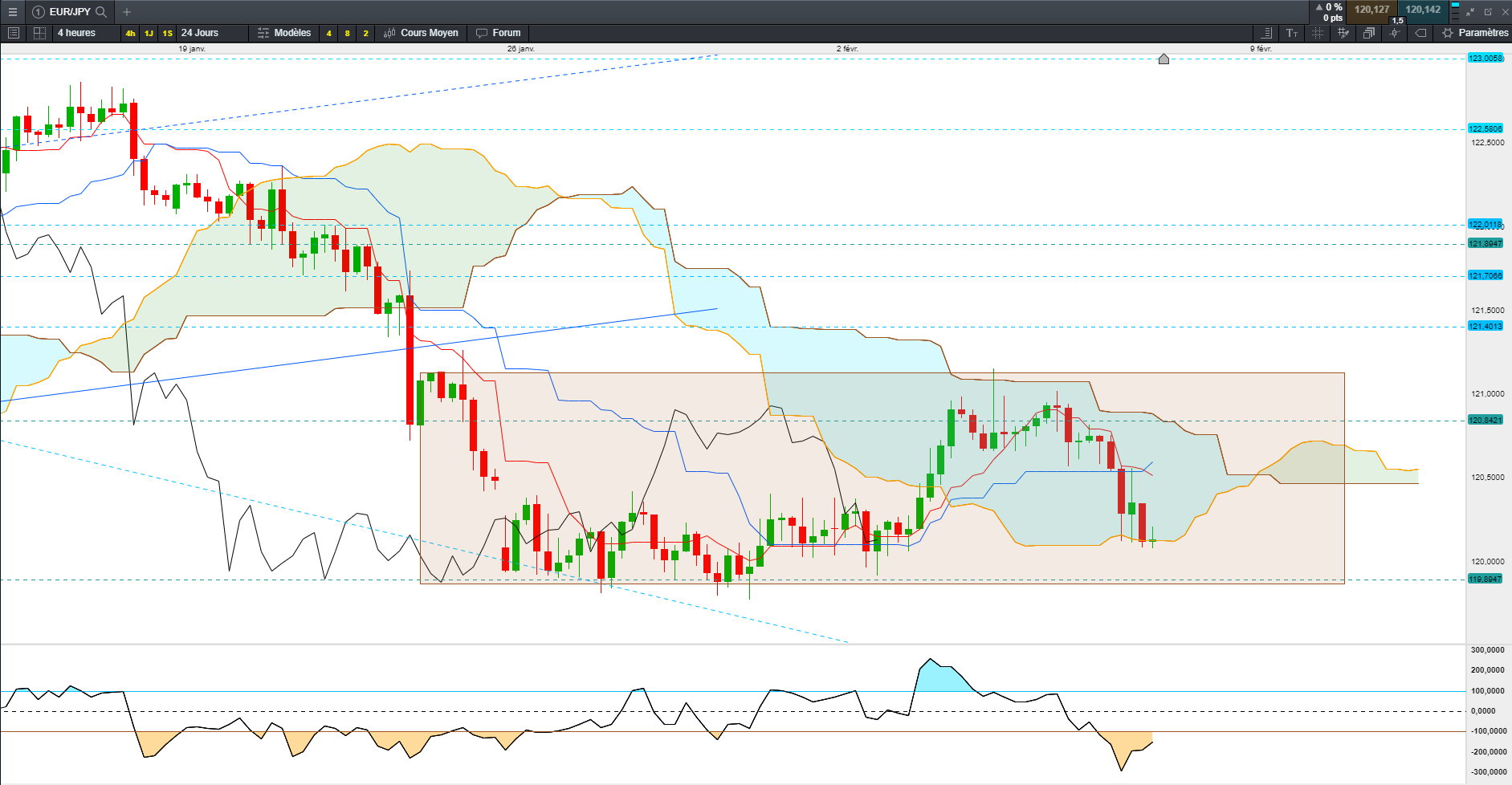
Task: Click the spread value 1,5
Action: (1398, 20)
